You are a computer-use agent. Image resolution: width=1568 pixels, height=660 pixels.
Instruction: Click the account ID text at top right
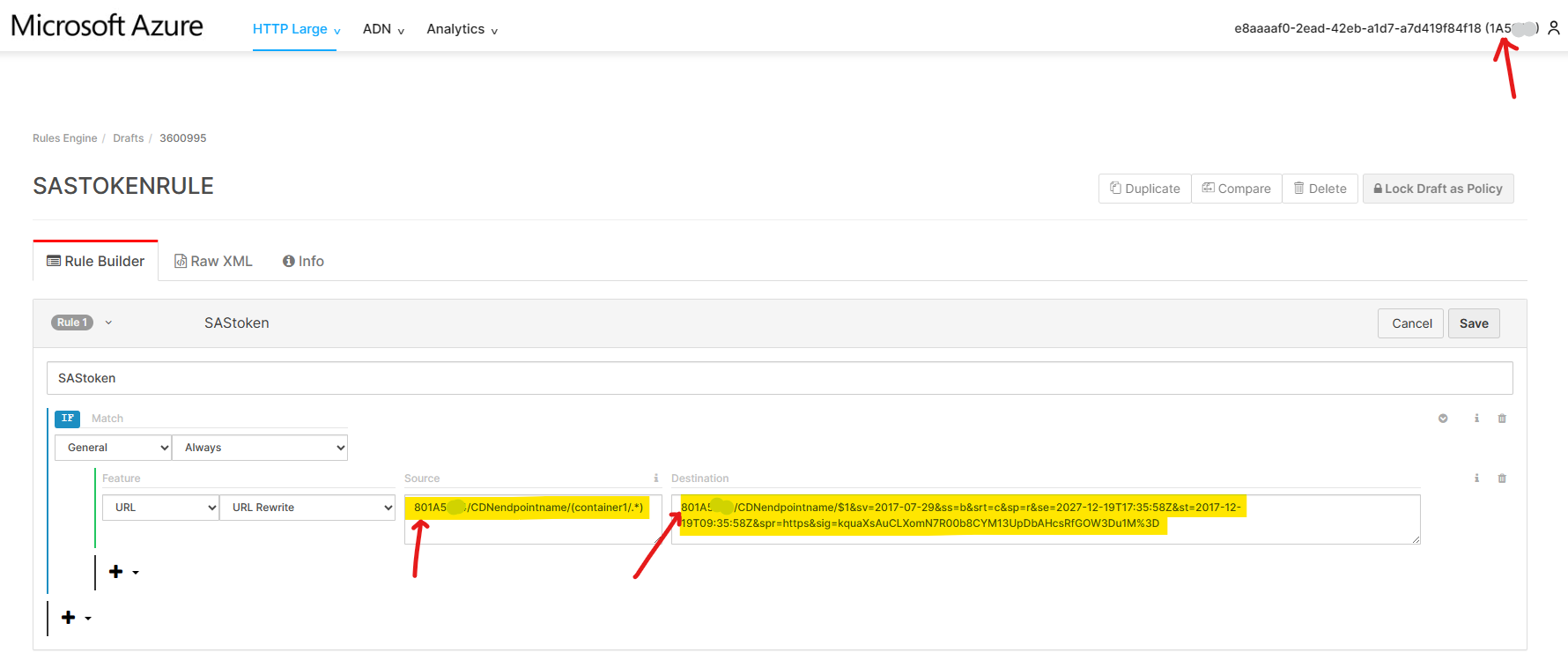pyautogui.click(x=1387, y=28)
